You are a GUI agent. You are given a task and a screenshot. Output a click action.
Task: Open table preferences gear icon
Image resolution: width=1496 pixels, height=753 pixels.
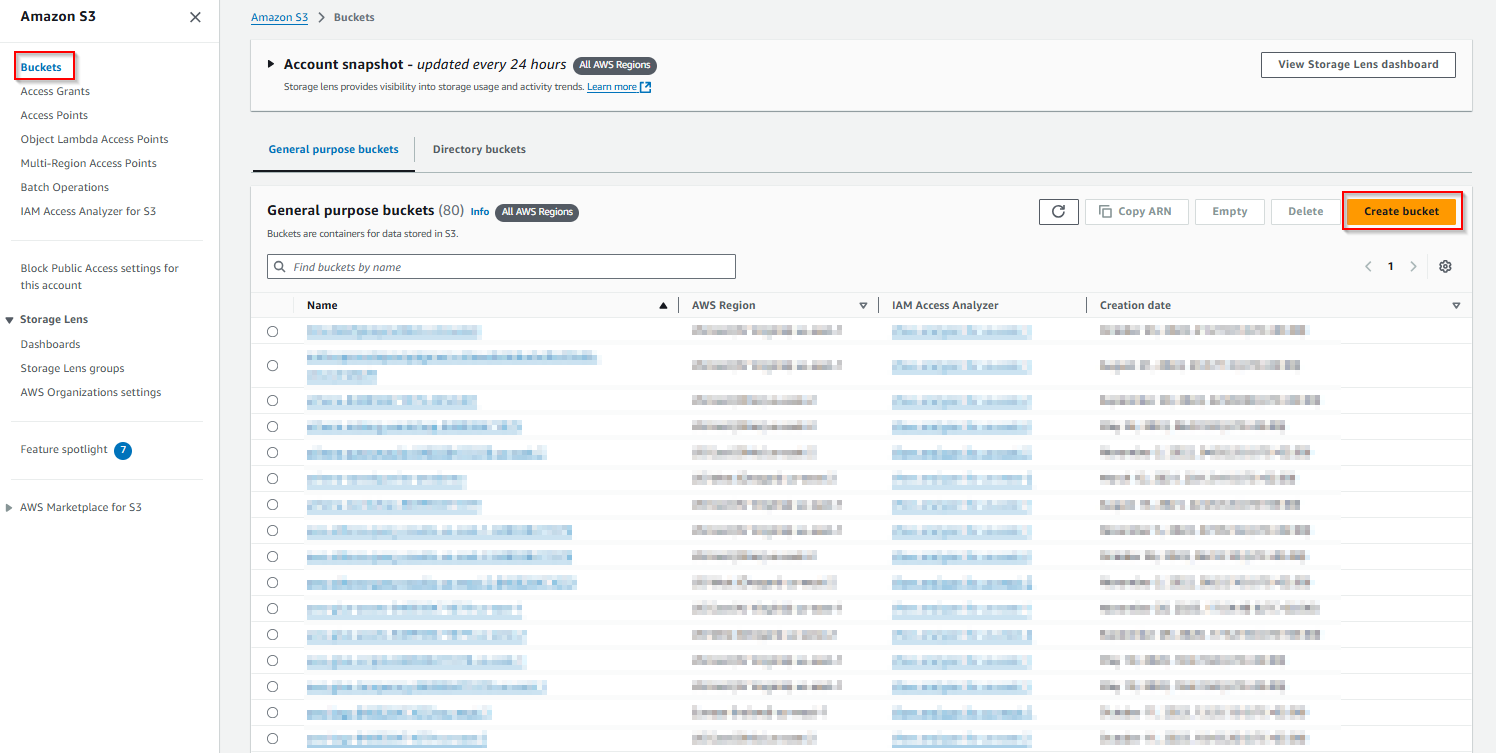coord(1445,266)
